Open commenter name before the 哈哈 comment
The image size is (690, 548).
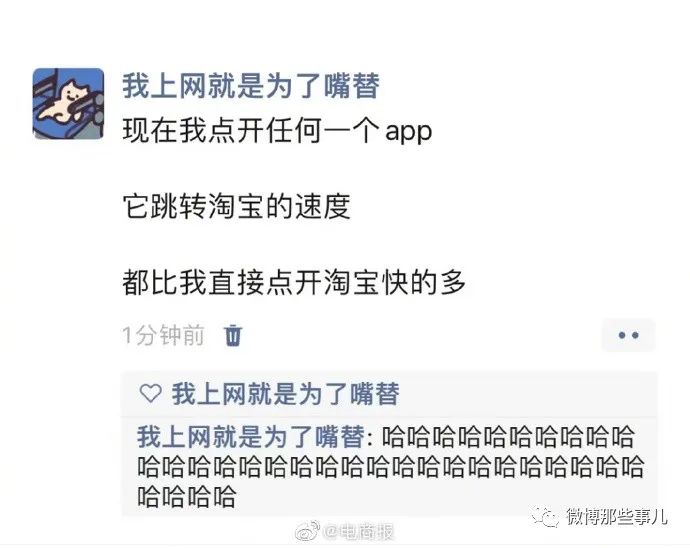coord(251,437)
